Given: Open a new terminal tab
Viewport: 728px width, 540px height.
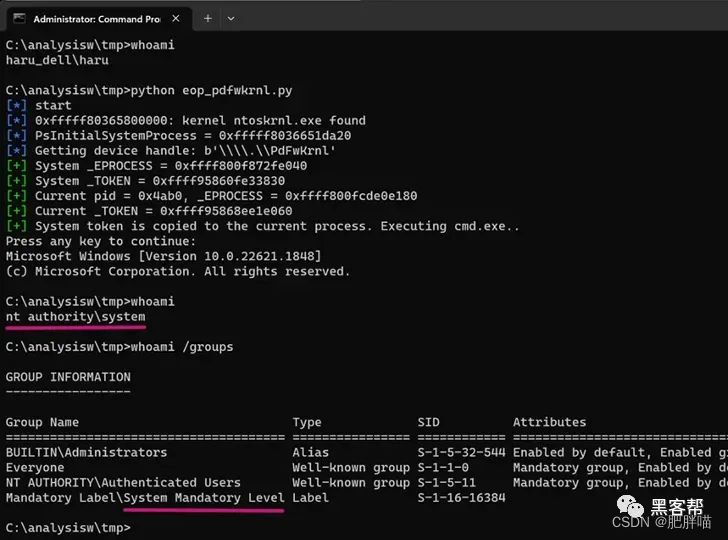Looking at the screenshot, I should tap(208, 19).
